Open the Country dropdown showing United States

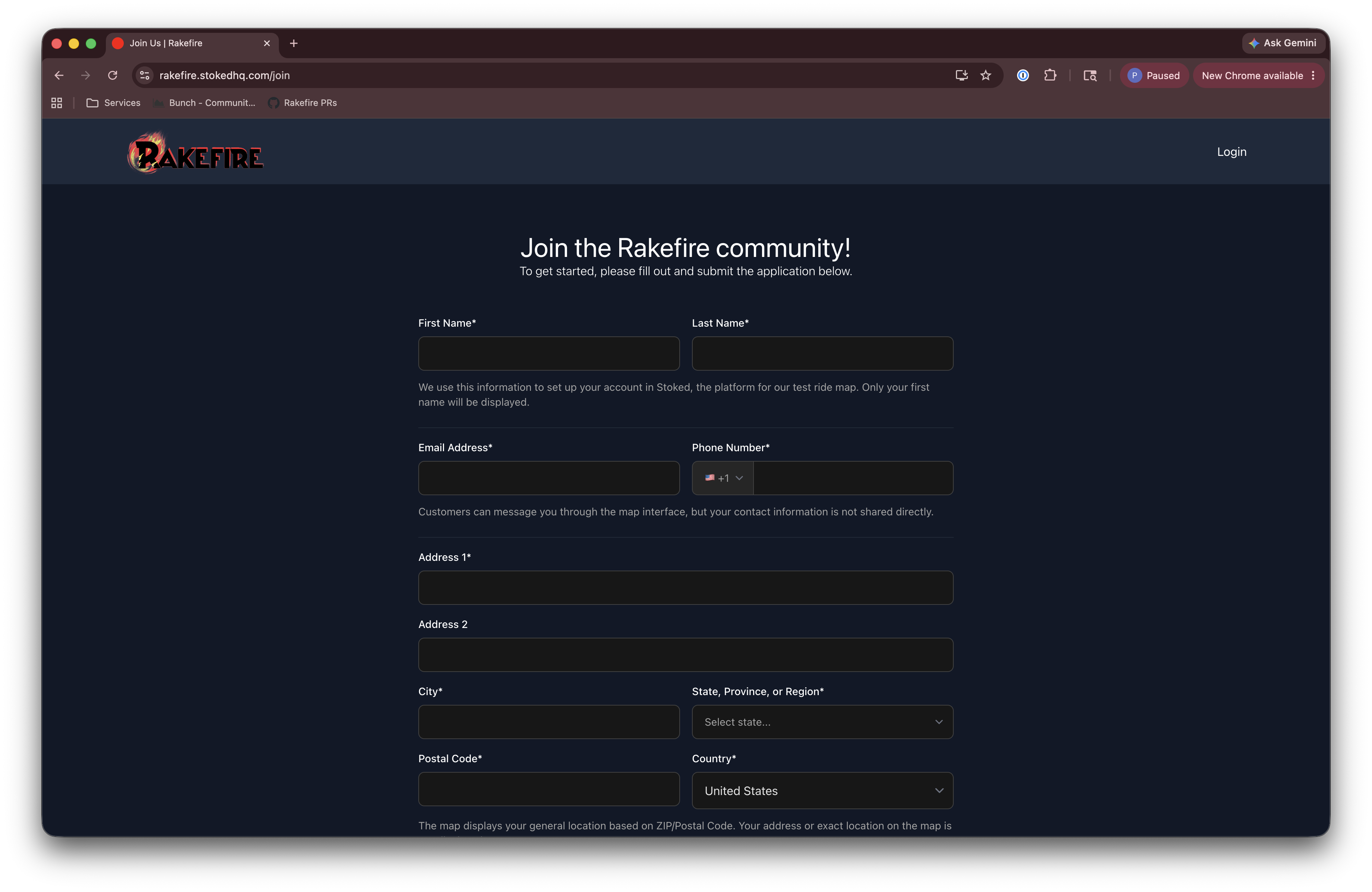(822, 791)
